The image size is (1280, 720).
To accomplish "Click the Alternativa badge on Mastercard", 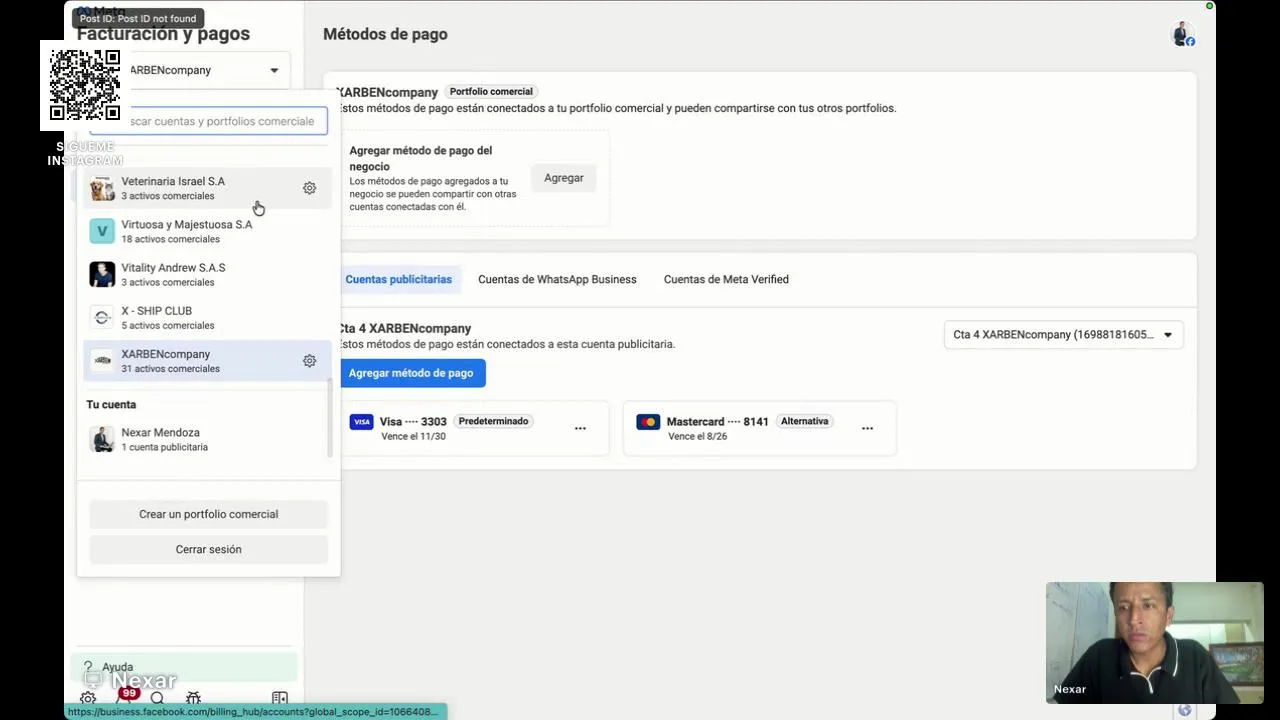I will coord(805,421).
